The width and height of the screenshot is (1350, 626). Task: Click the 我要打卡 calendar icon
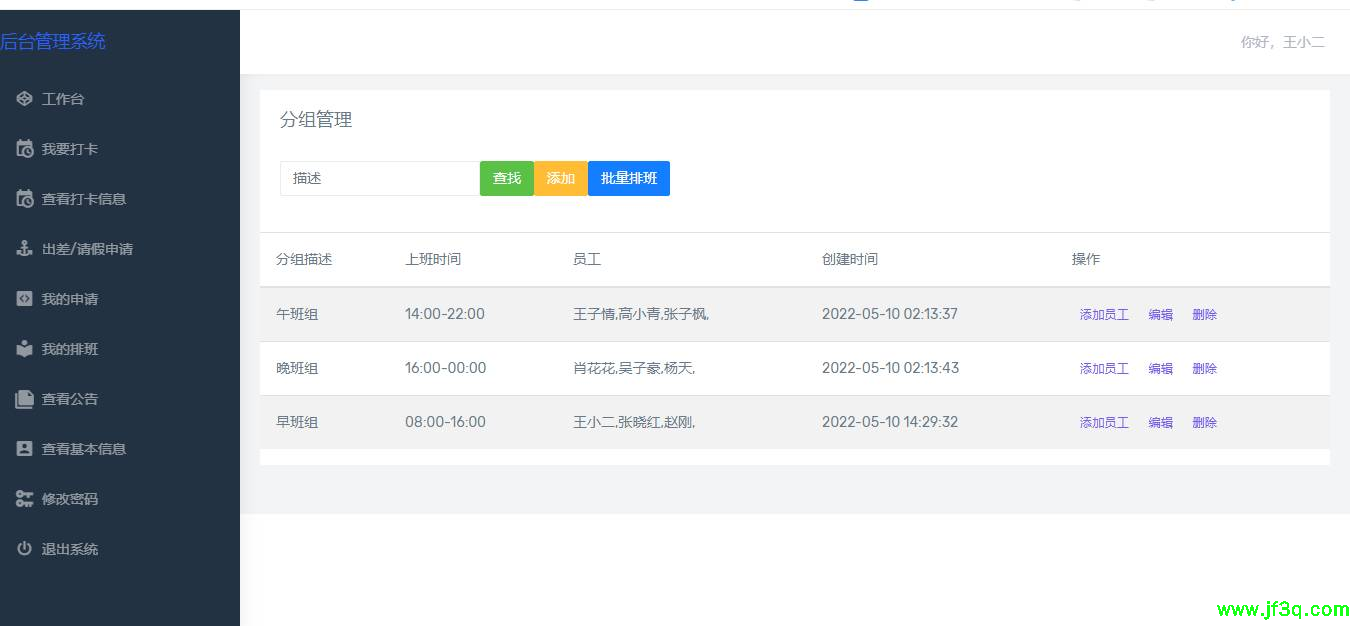[24, 149]
